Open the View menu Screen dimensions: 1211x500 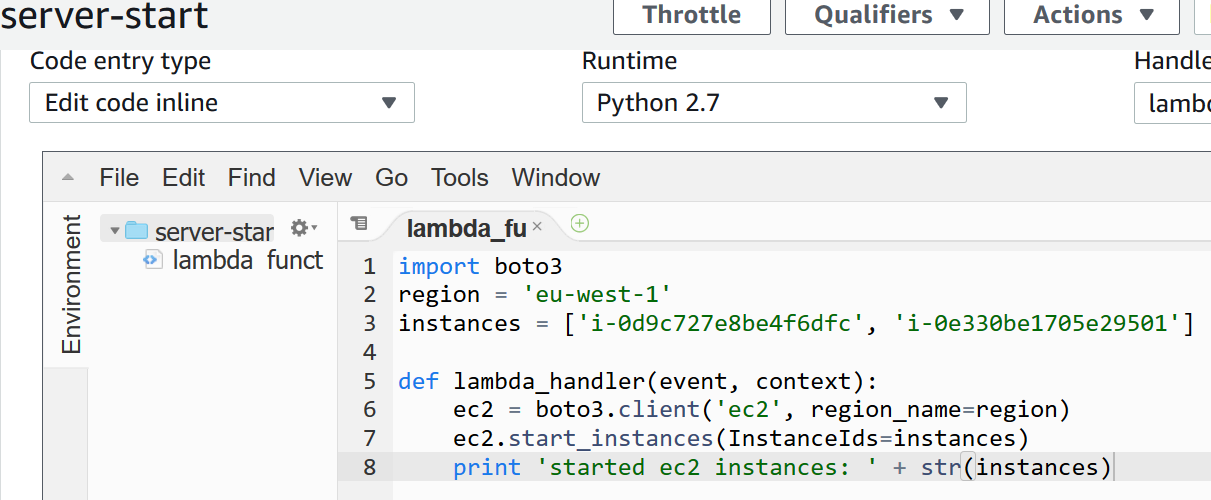(325, 178)
